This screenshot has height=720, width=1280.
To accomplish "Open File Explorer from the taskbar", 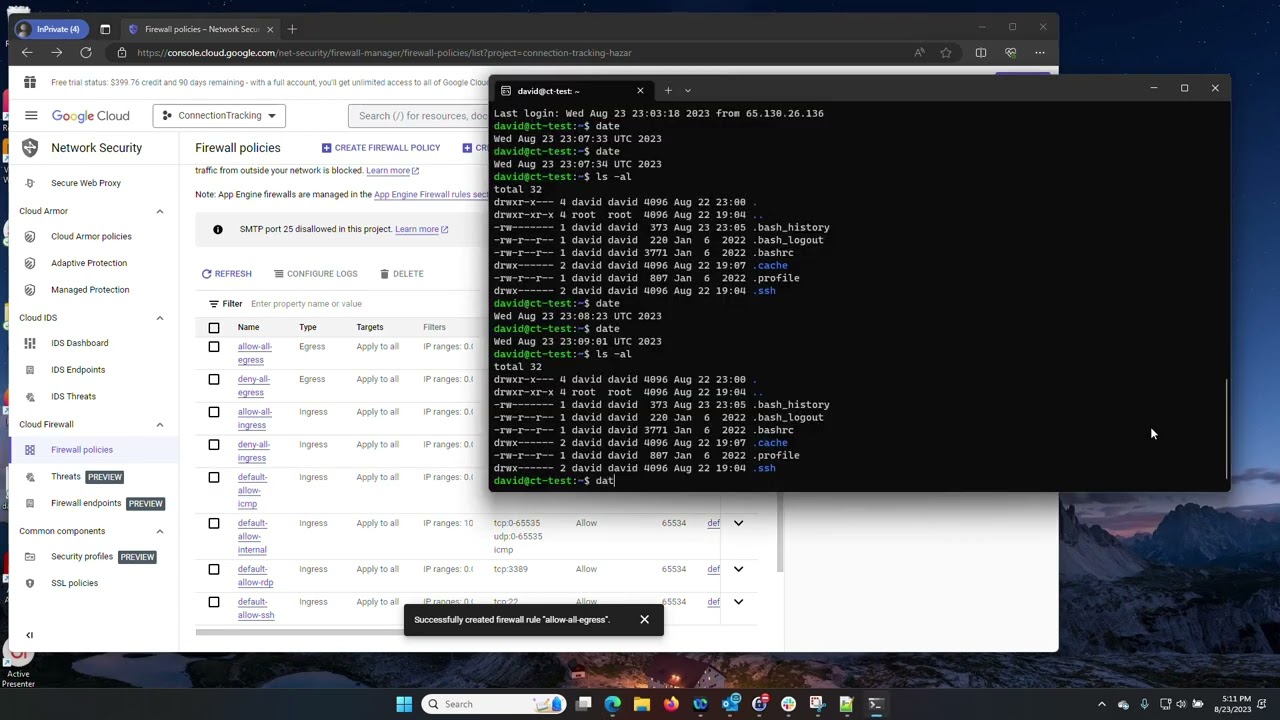I will point(642,704).
